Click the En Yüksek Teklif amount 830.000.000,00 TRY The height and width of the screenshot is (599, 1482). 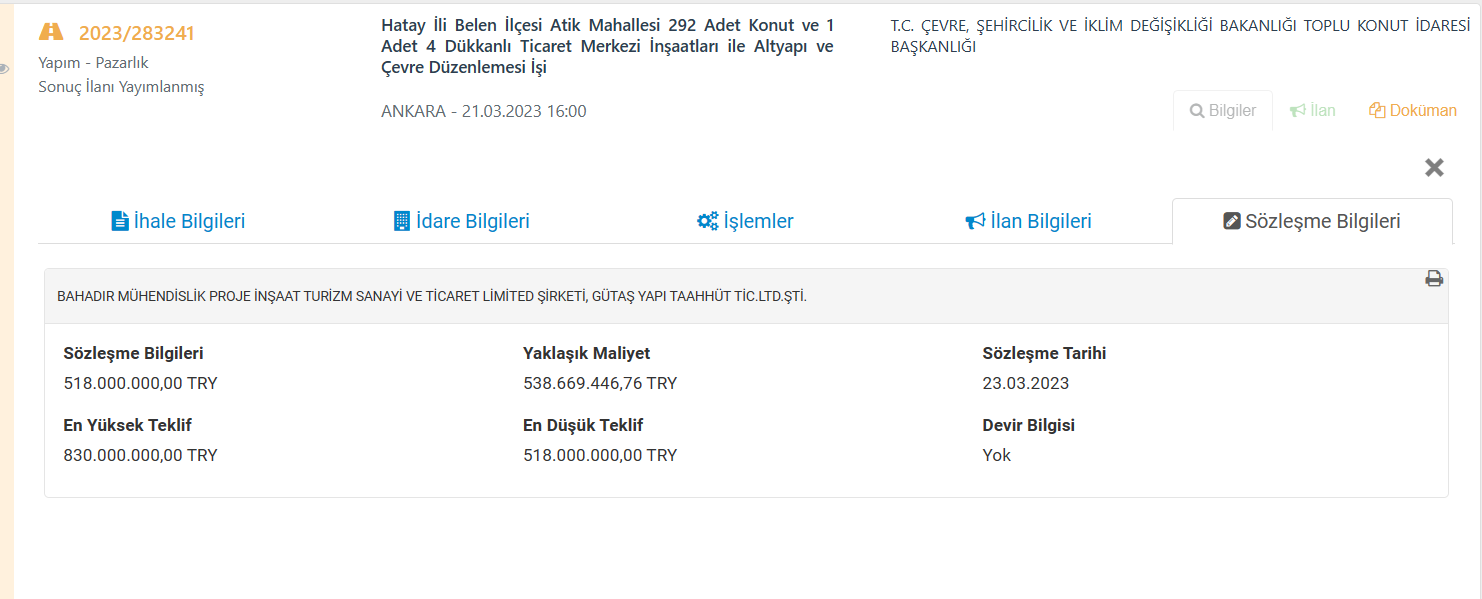click(140, 455)
